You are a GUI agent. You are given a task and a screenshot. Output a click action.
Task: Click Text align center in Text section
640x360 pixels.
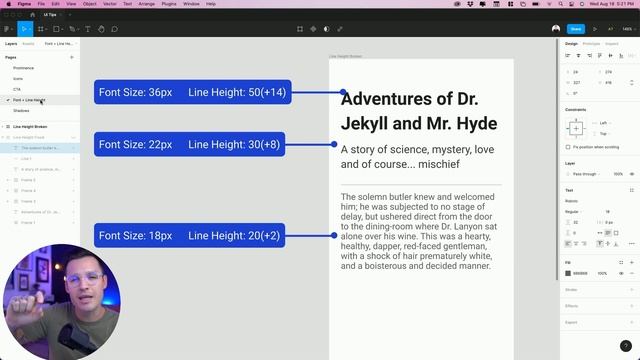pos(576,244)
